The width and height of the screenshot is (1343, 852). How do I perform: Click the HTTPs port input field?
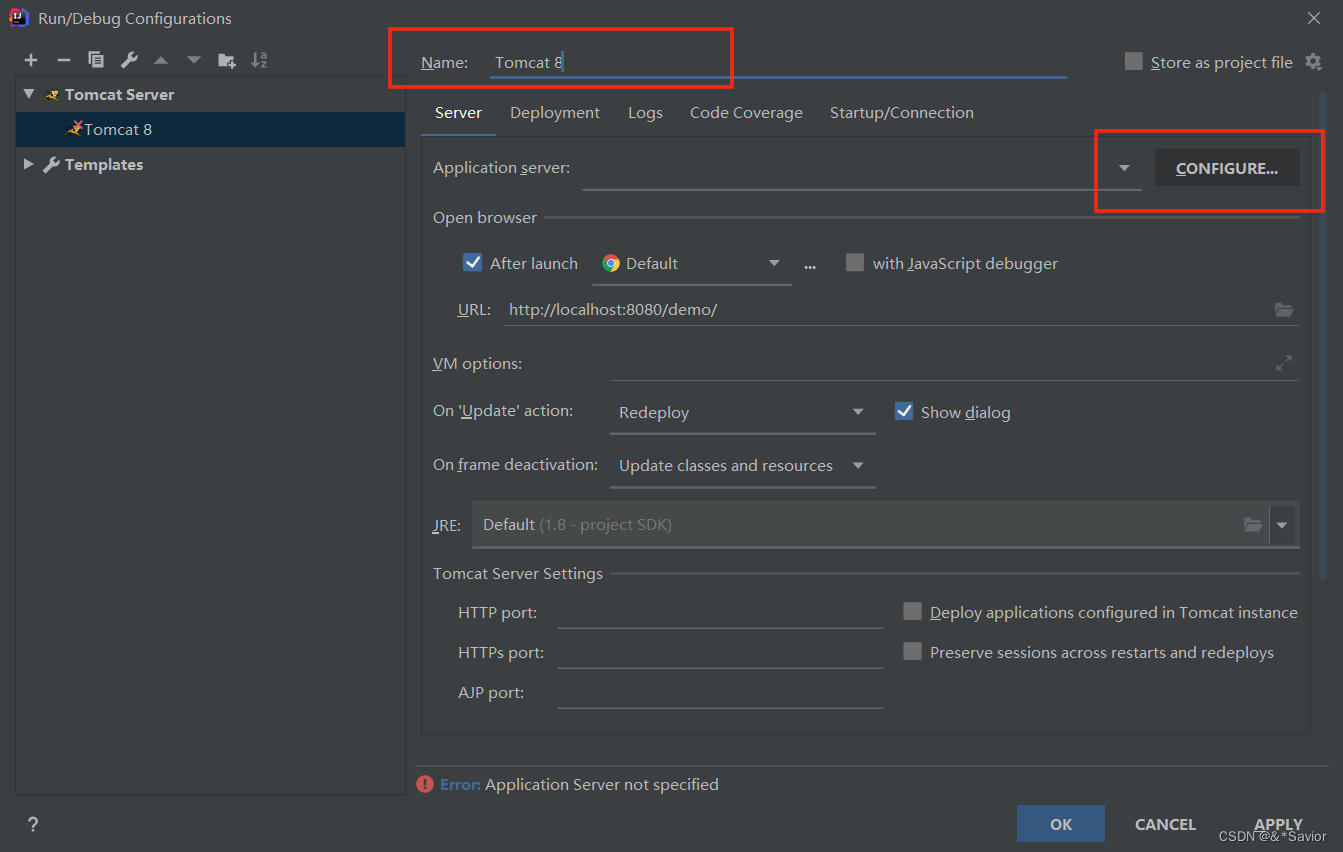(x=720, y=652)
